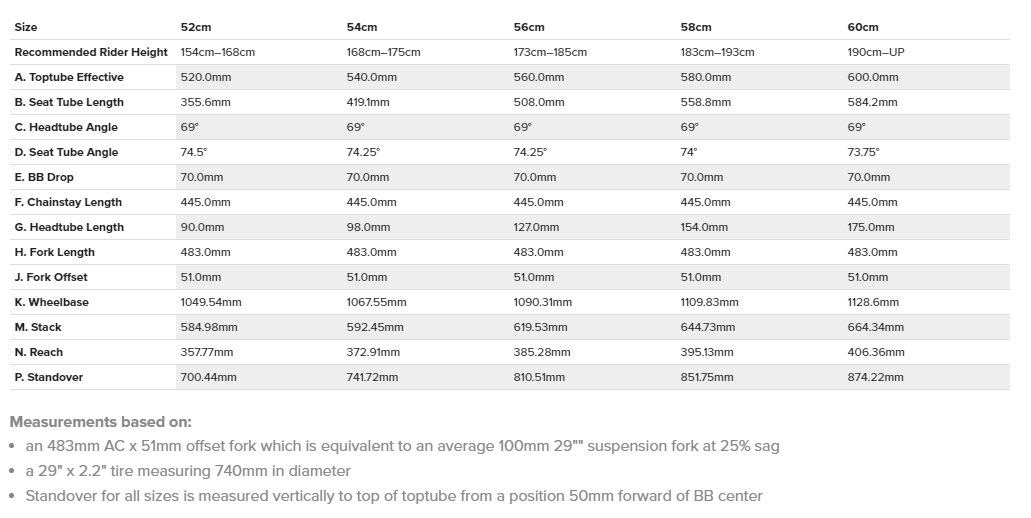Click the 56cm size column header
1031x518 pixels.
(529, 27)
